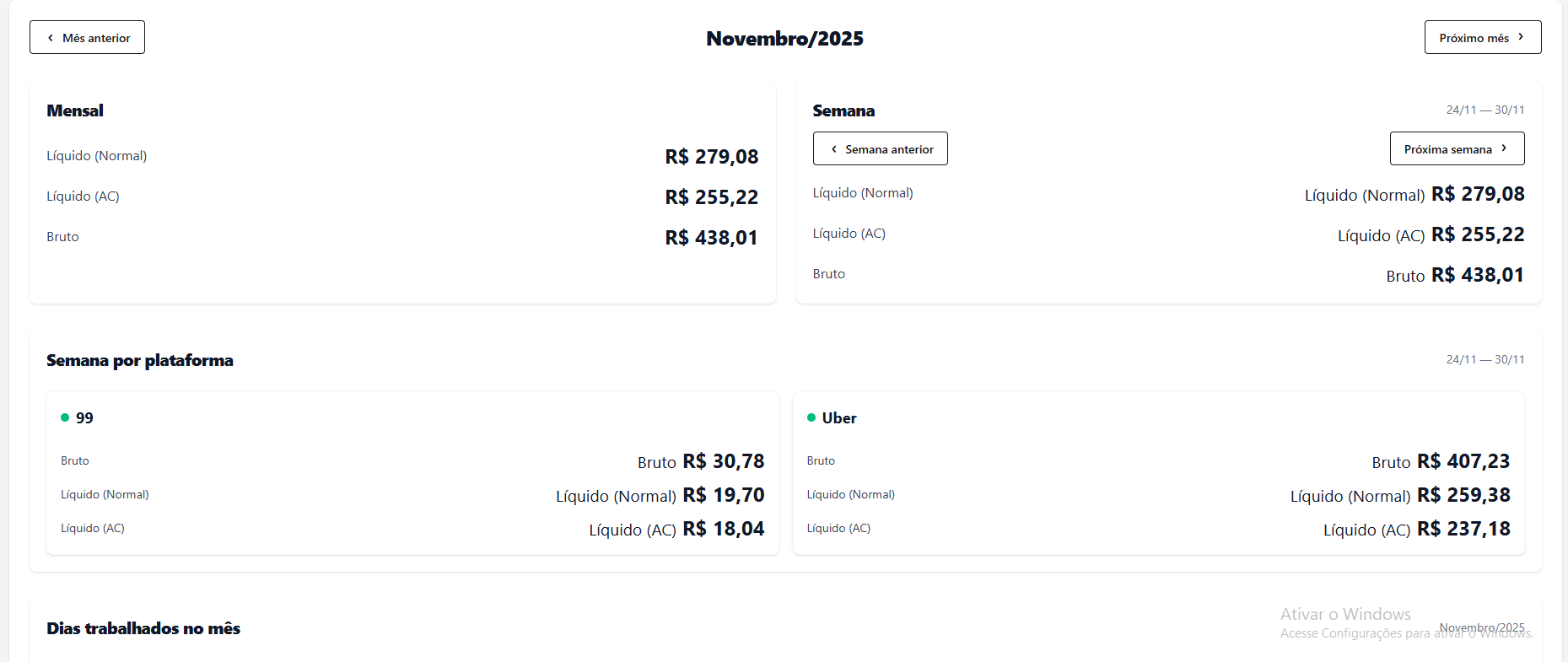Click the left chevron in Mês anterior
1568x662 pixels.
tap(51, 38)
